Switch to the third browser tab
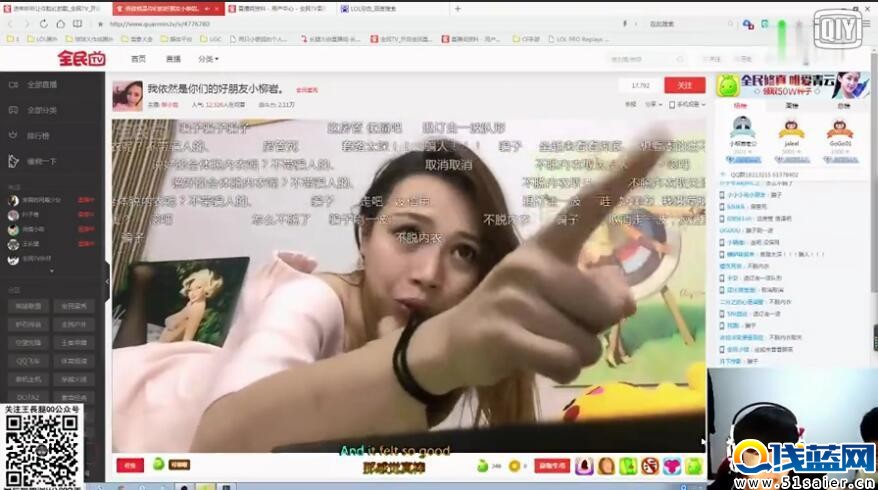Image resolution: width=878 pixels, height=490 pixels. [281, 9]
